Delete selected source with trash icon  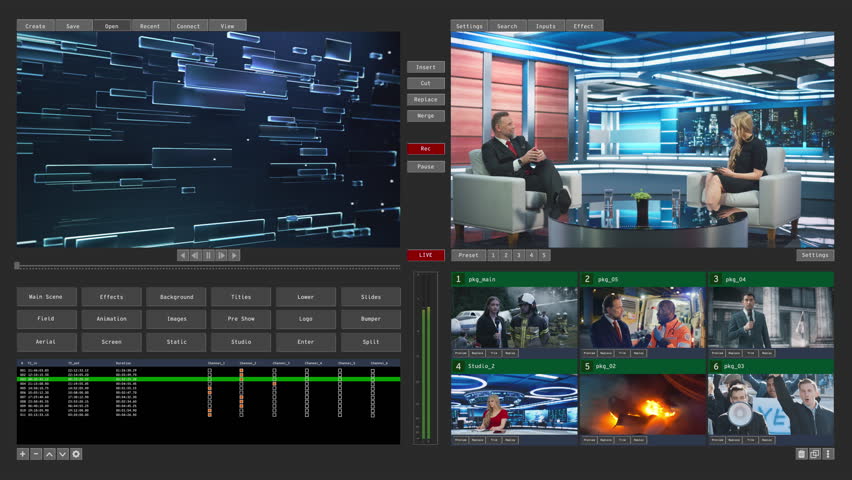pyautogui.click(x=801, y=454)
